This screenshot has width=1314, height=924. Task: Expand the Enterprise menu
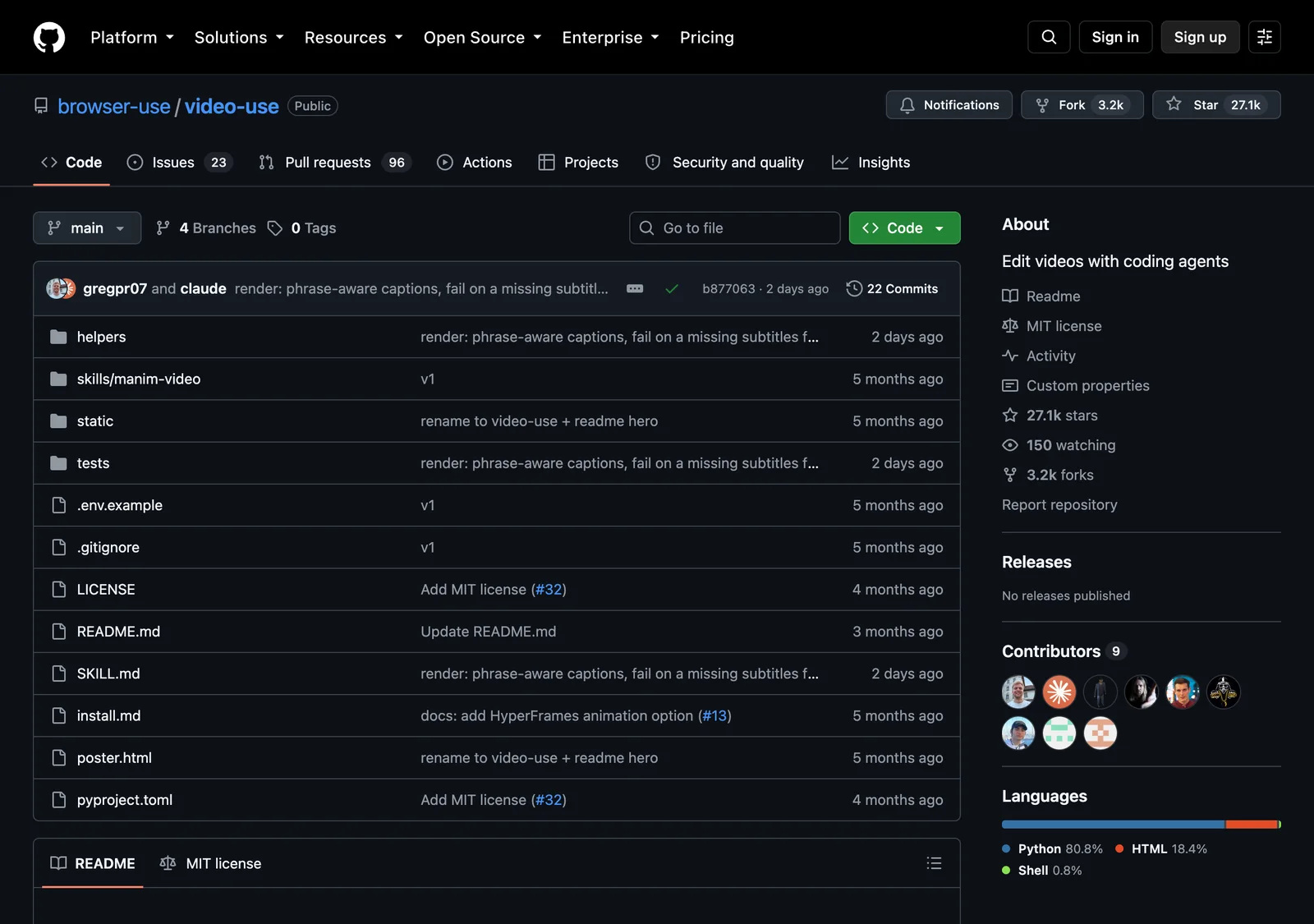click(x=611, y=38)
